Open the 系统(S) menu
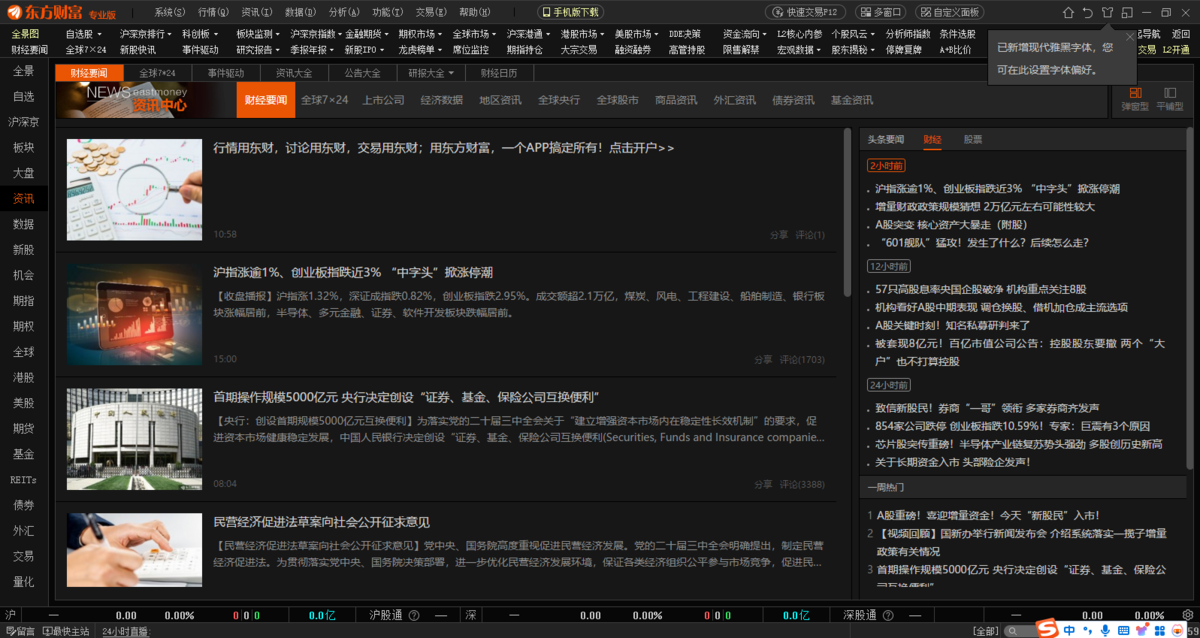The width and height of the screenshot is (1200, 638). coord(170,12)
